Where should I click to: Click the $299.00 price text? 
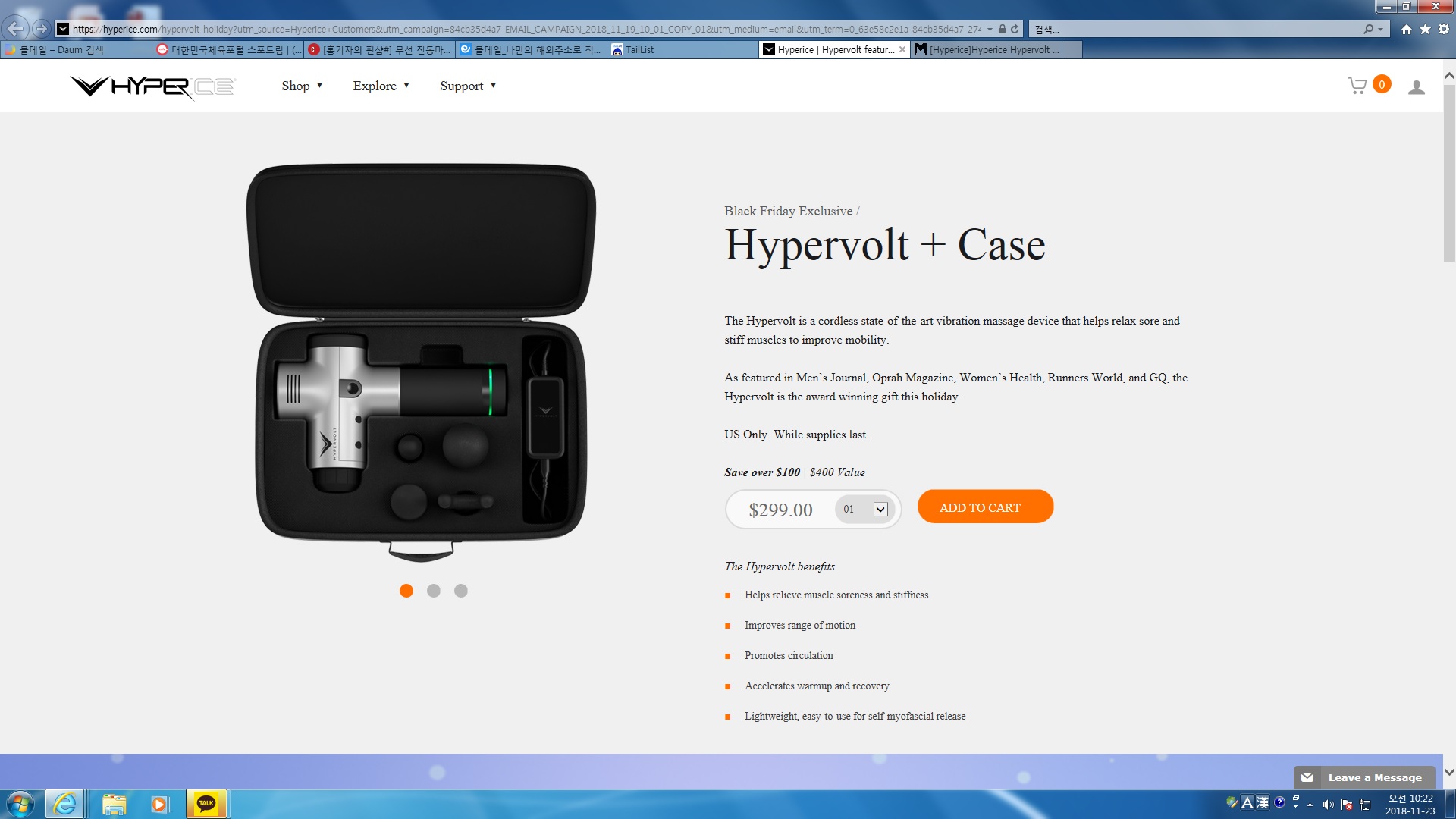point(780,510)
